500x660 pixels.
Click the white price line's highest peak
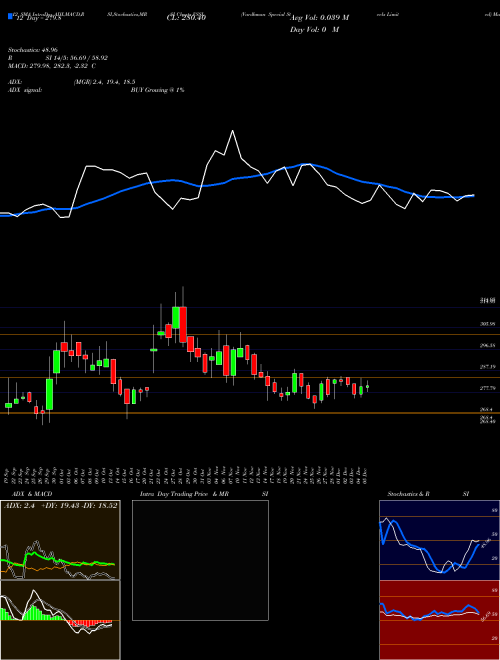click(x=232, y=131)
